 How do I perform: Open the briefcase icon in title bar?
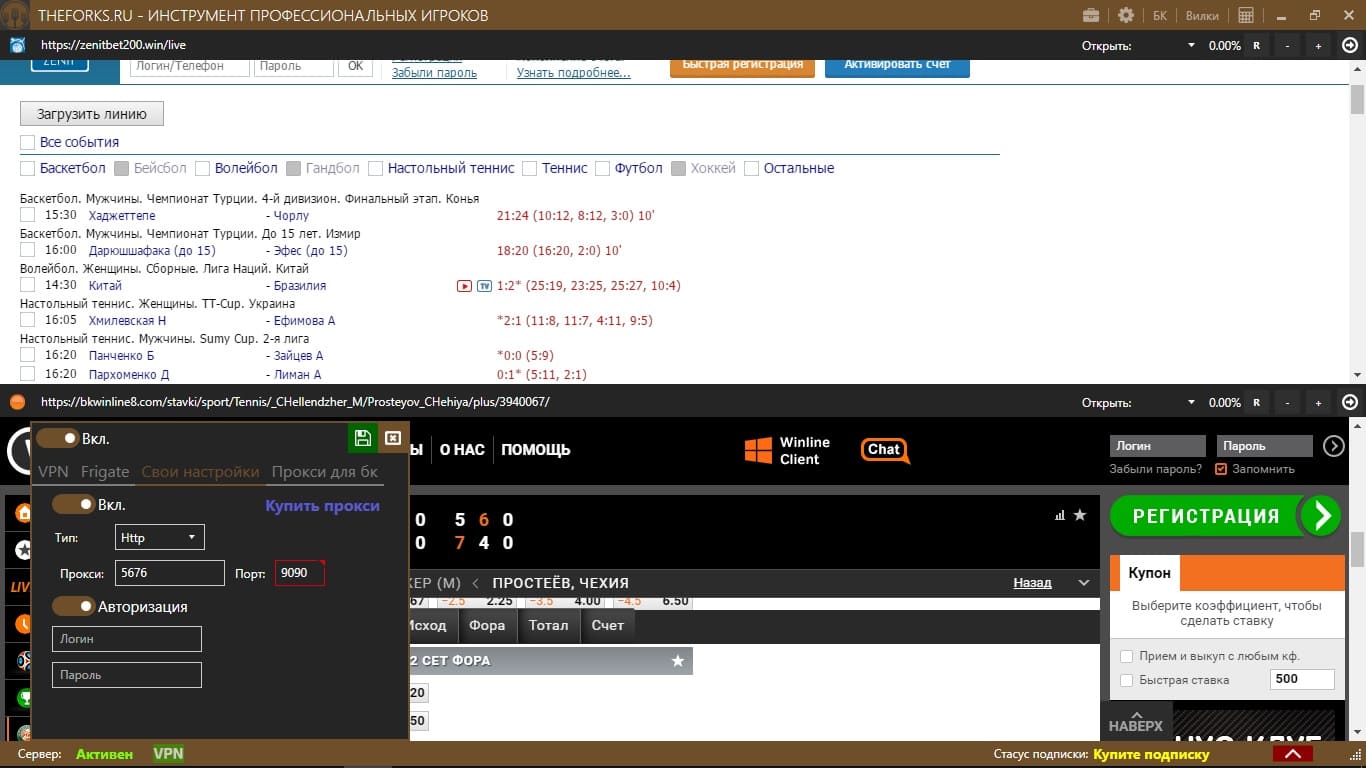(x=1092, y=15)
